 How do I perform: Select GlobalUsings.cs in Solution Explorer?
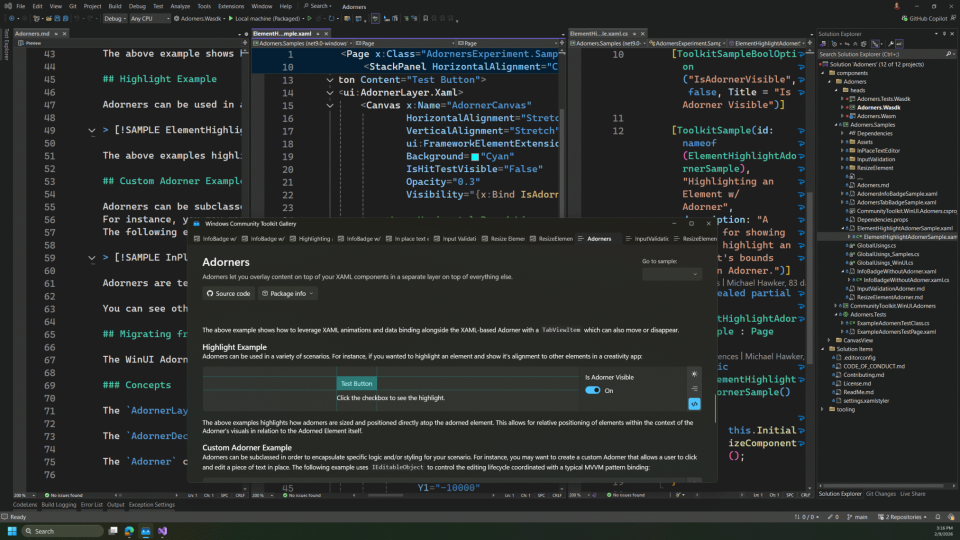point(876,245)
